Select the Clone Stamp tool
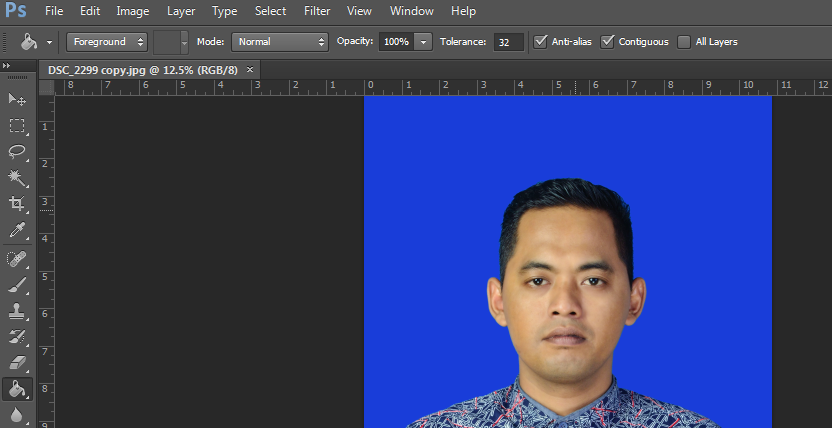832x428 pixels. 17,311
